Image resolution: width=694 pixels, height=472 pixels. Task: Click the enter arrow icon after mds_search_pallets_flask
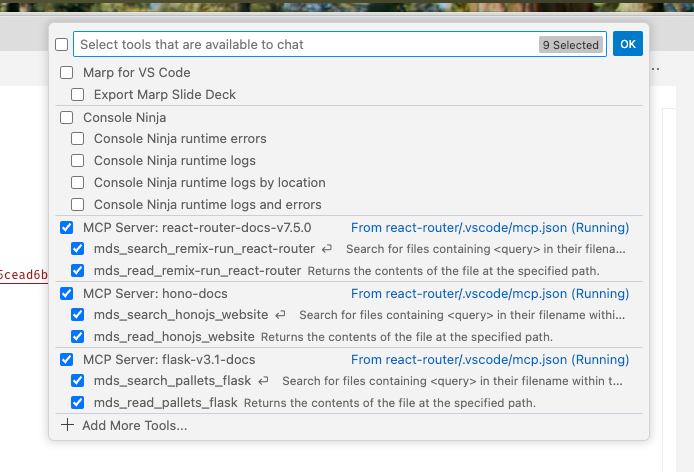coord(263,381)
